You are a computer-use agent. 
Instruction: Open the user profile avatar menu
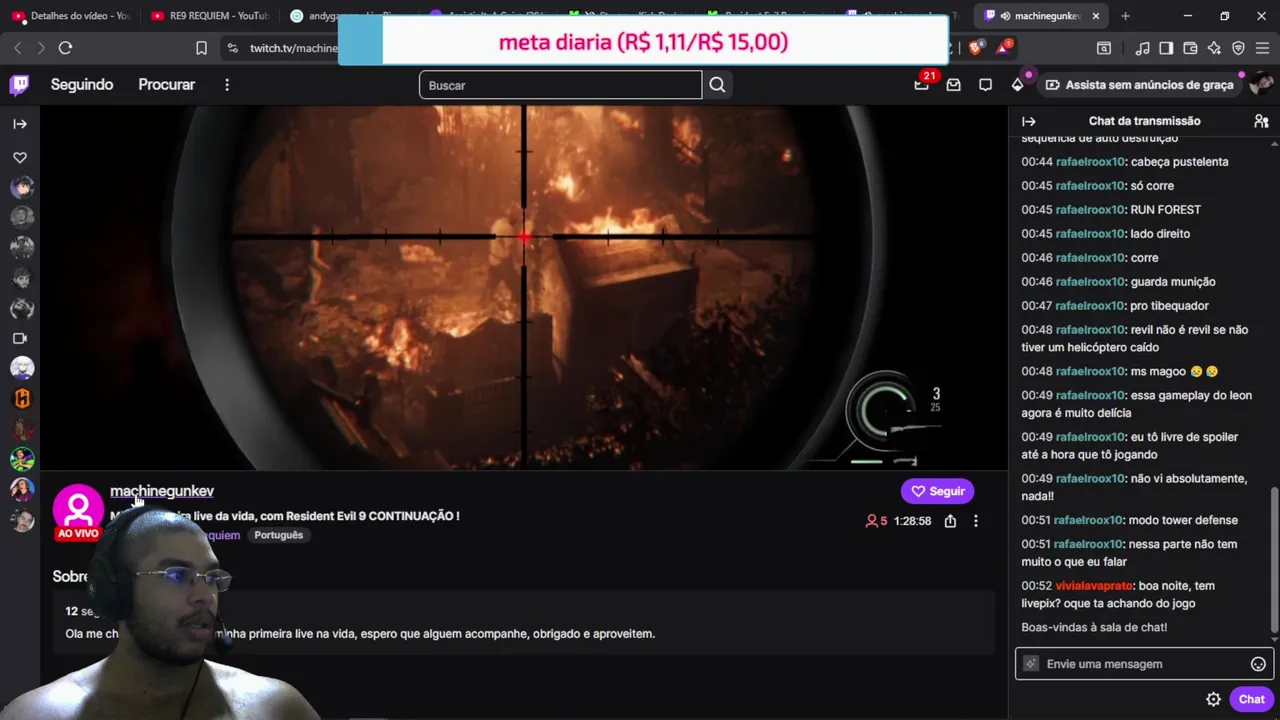click(1260, 85)
